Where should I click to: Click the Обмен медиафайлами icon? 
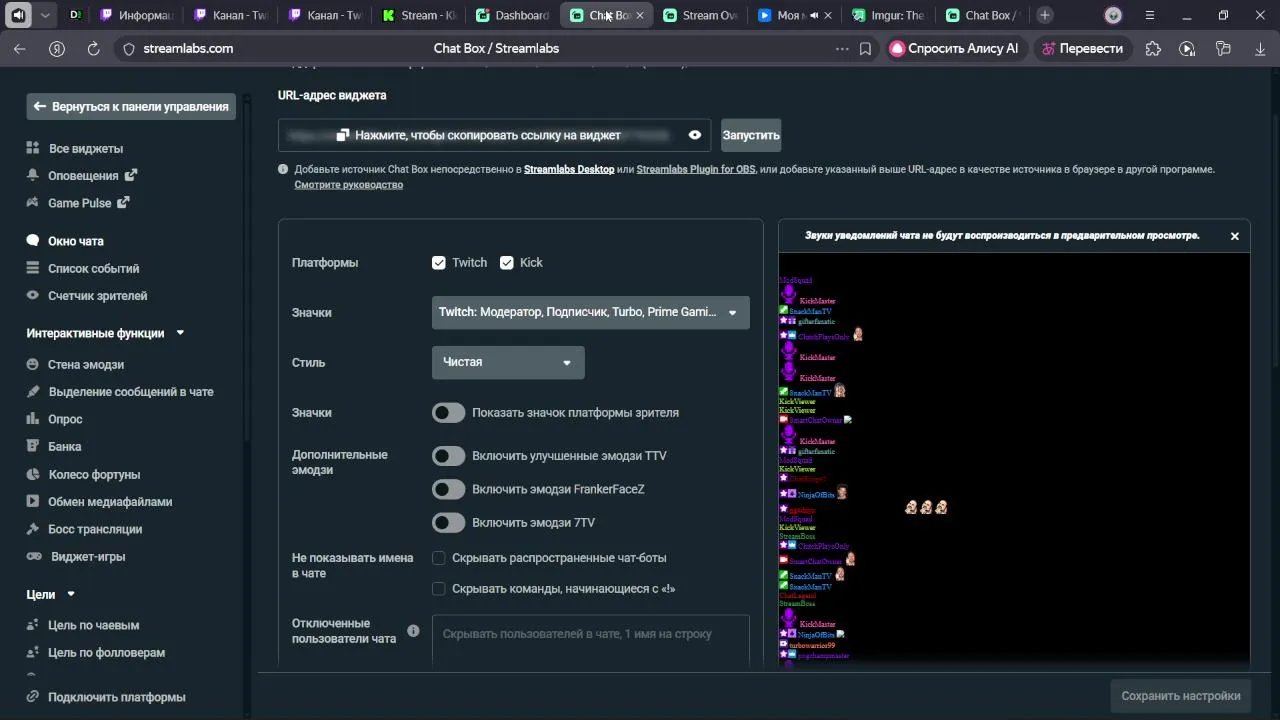(33, 501)
